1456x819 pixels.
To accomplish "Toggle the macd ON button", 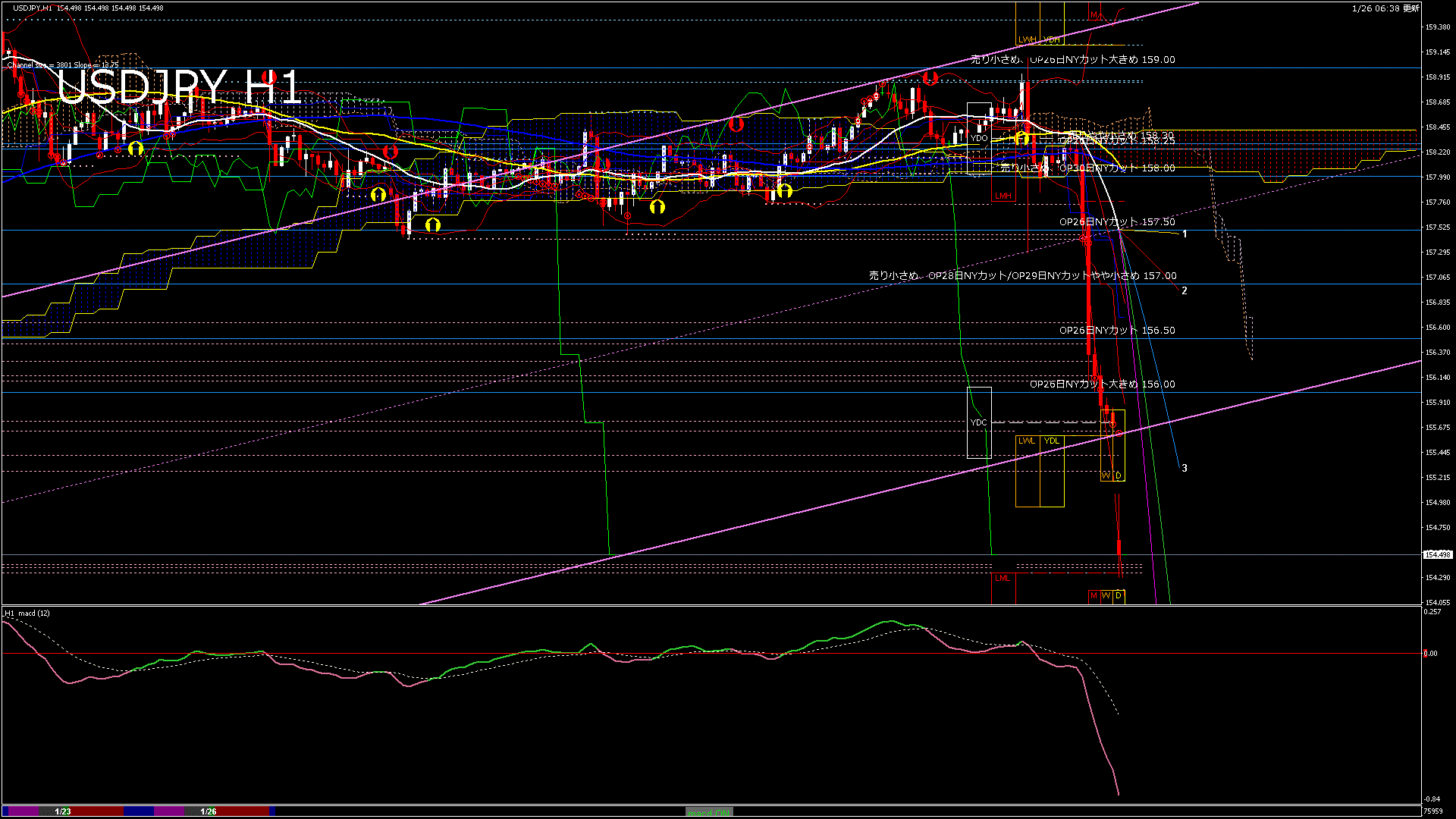I will click(709, 812).
